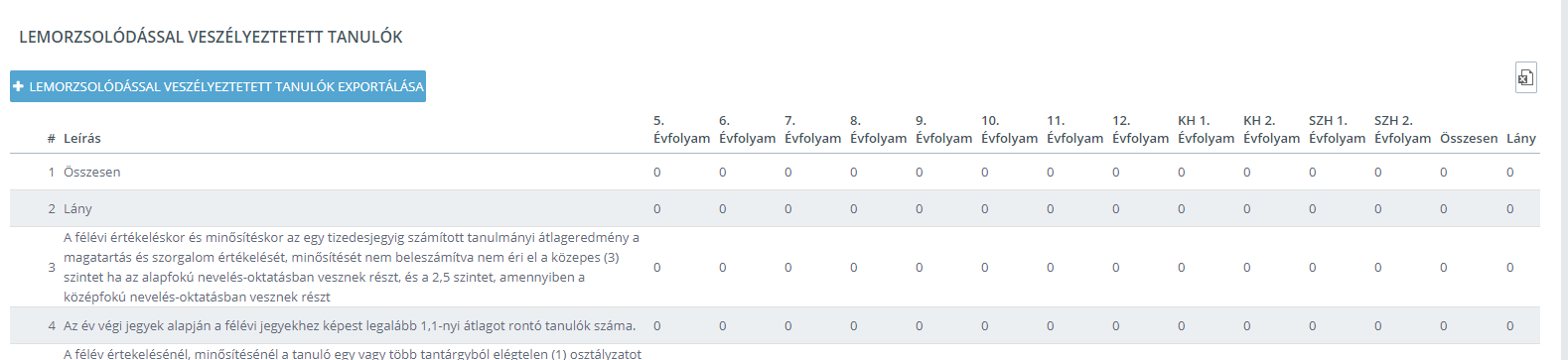The height and width of the screenshot is (360, 1568).
Task: Click the Lány column header
Action: [1521, 139]
